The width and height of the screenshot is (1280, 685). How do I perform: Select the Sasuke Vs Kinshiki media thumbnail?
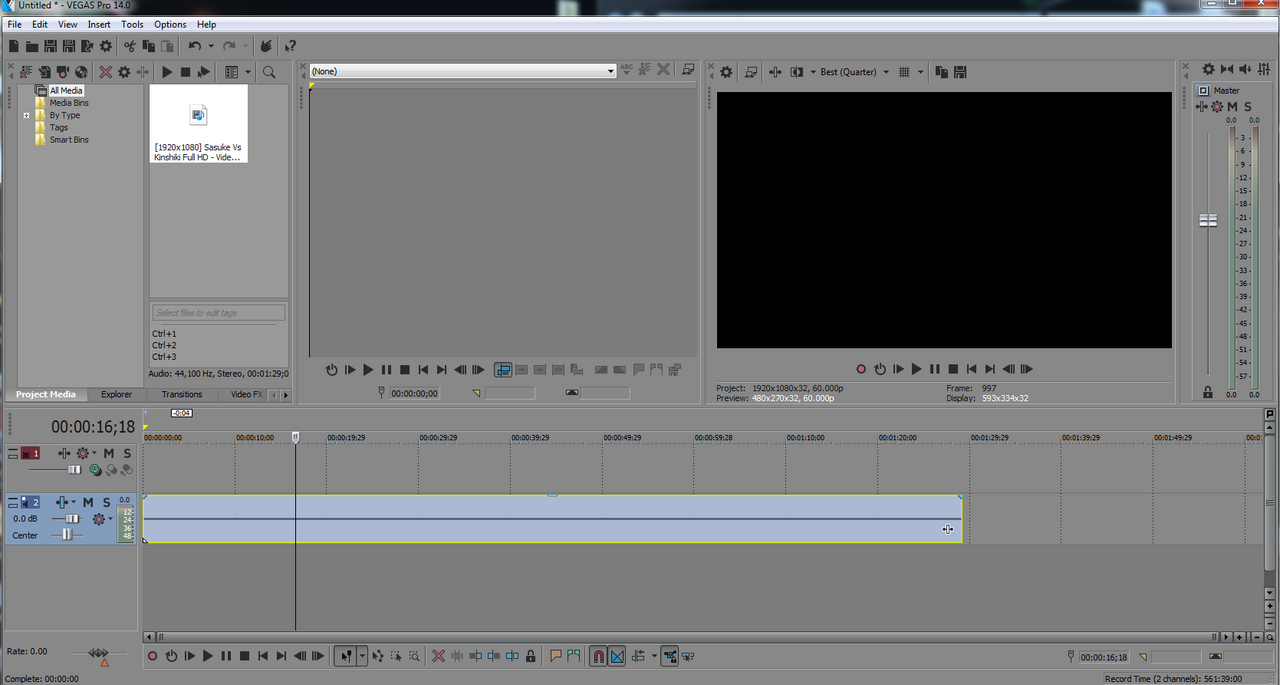coord(198,123)
